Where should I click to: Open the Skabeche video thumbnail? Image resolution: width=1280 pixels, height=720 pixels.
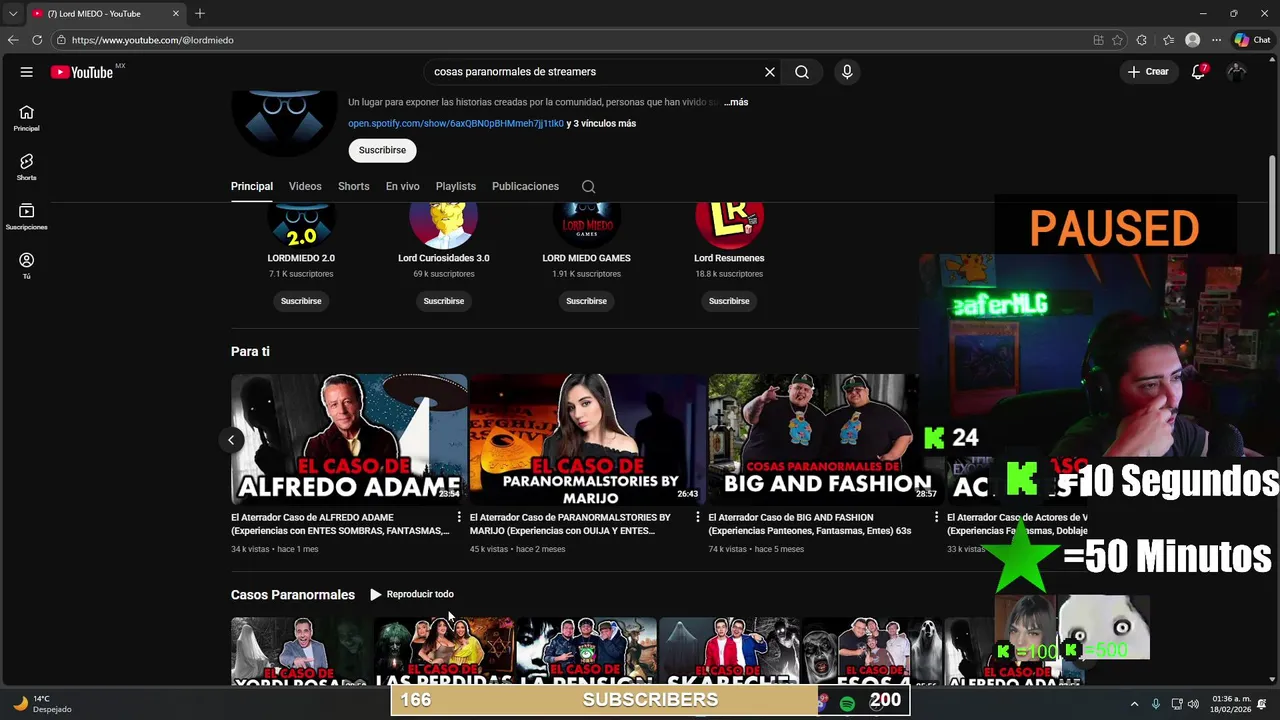coord(728,652)
